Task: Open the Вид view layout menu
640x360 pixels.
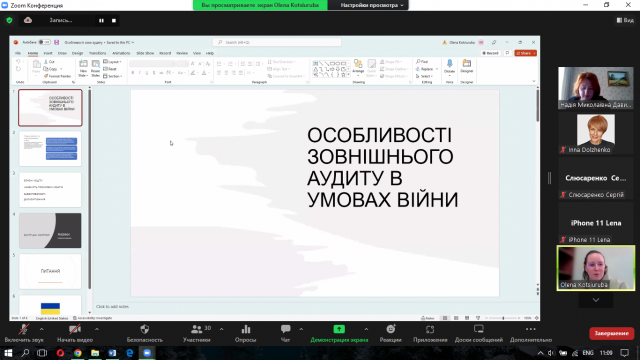Action: [625, 20]
